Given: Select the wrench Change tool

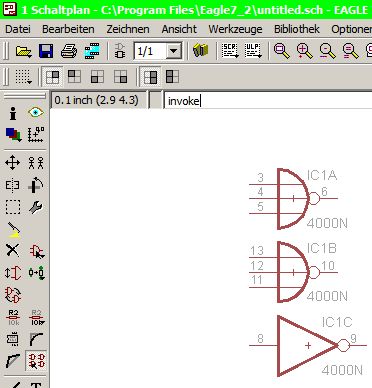Looking at the screenshot, I should 36,207.
